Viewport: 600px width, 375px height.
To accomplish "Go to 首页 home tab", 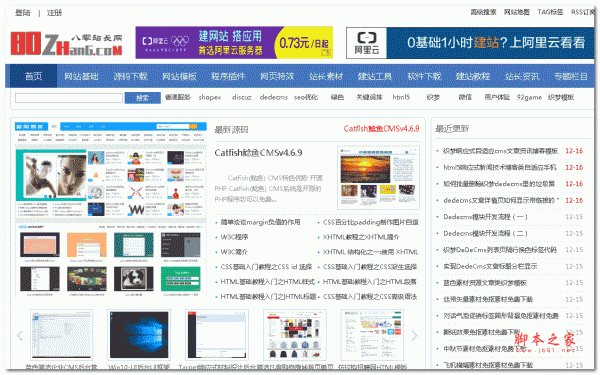I will click(x=33, y=76).
